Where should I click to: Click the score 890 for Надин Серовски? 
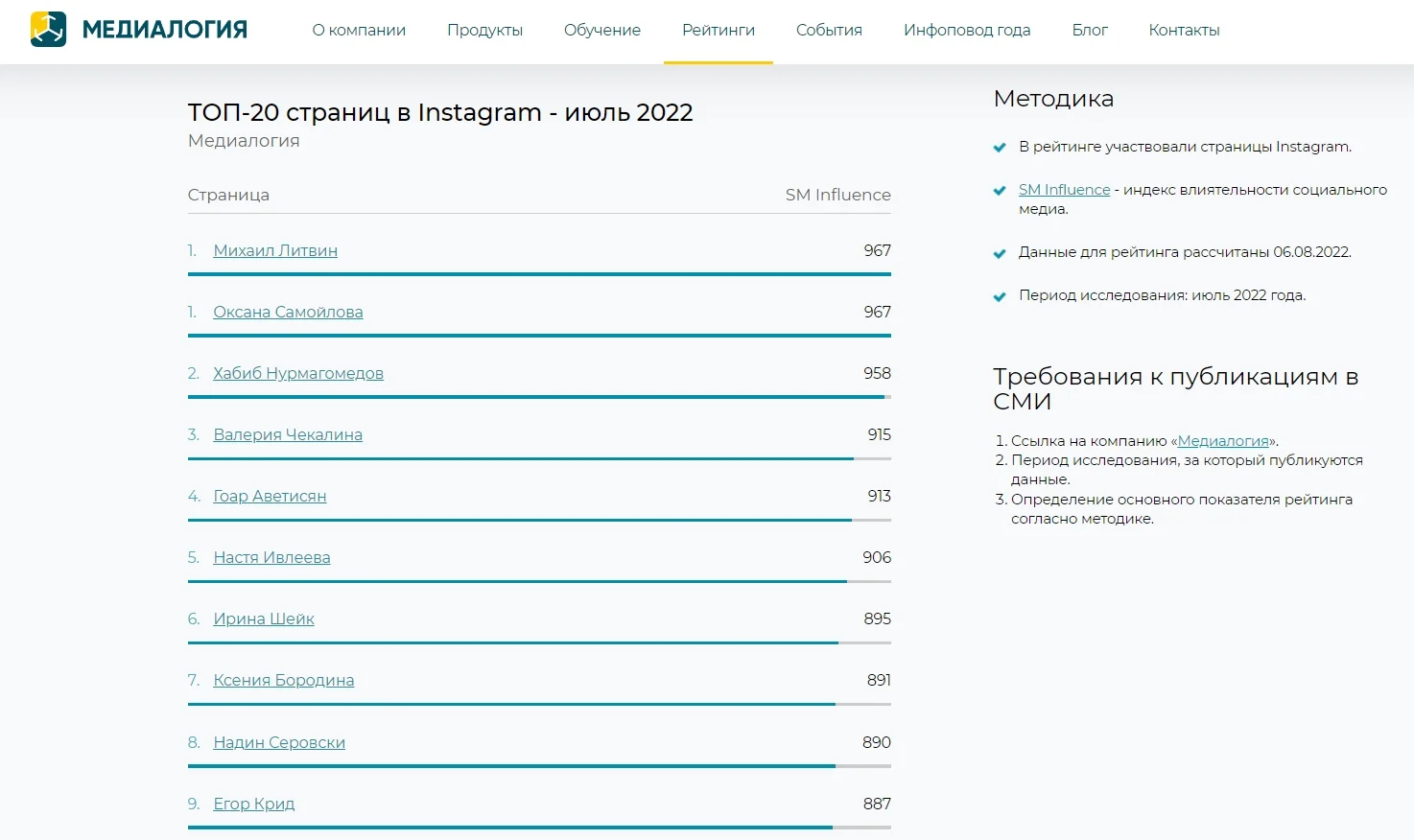[x=877, y=742]
